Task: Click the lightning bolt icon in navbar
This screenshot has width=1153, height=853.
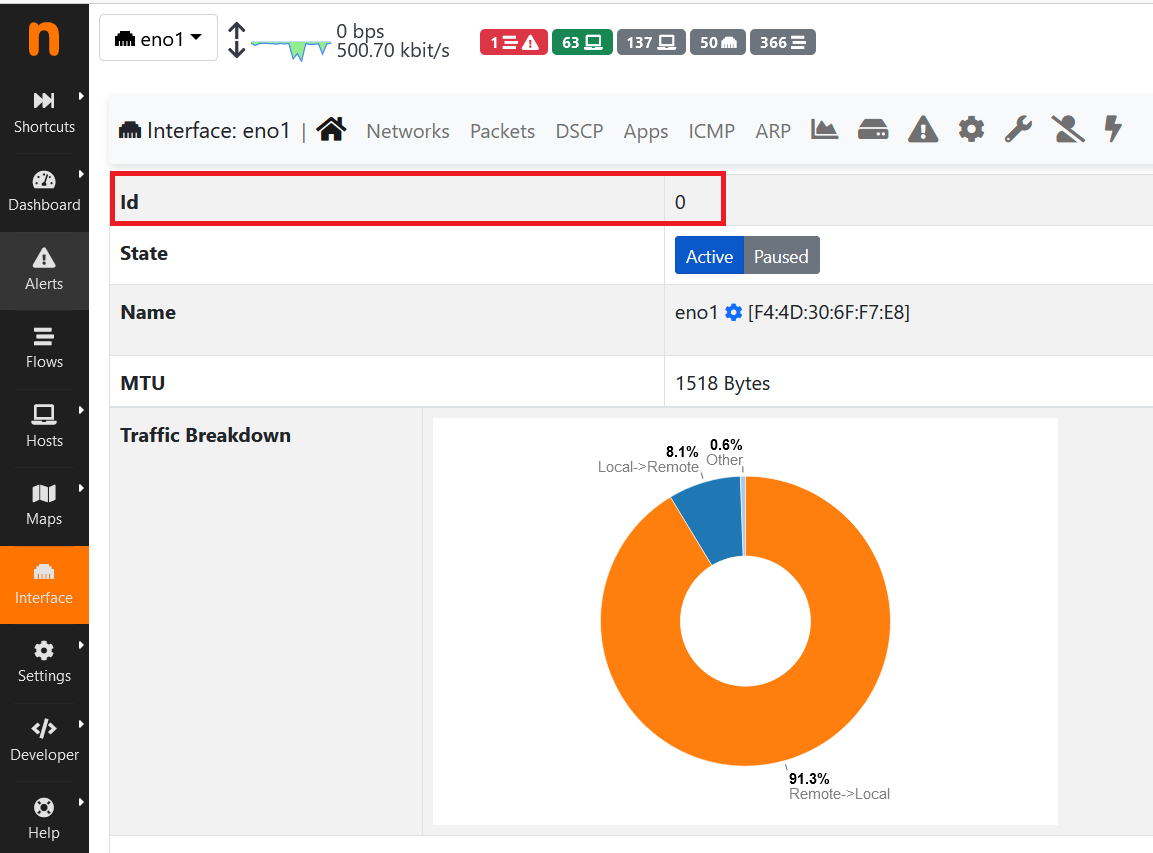Action: click(x=1112, y=130)
